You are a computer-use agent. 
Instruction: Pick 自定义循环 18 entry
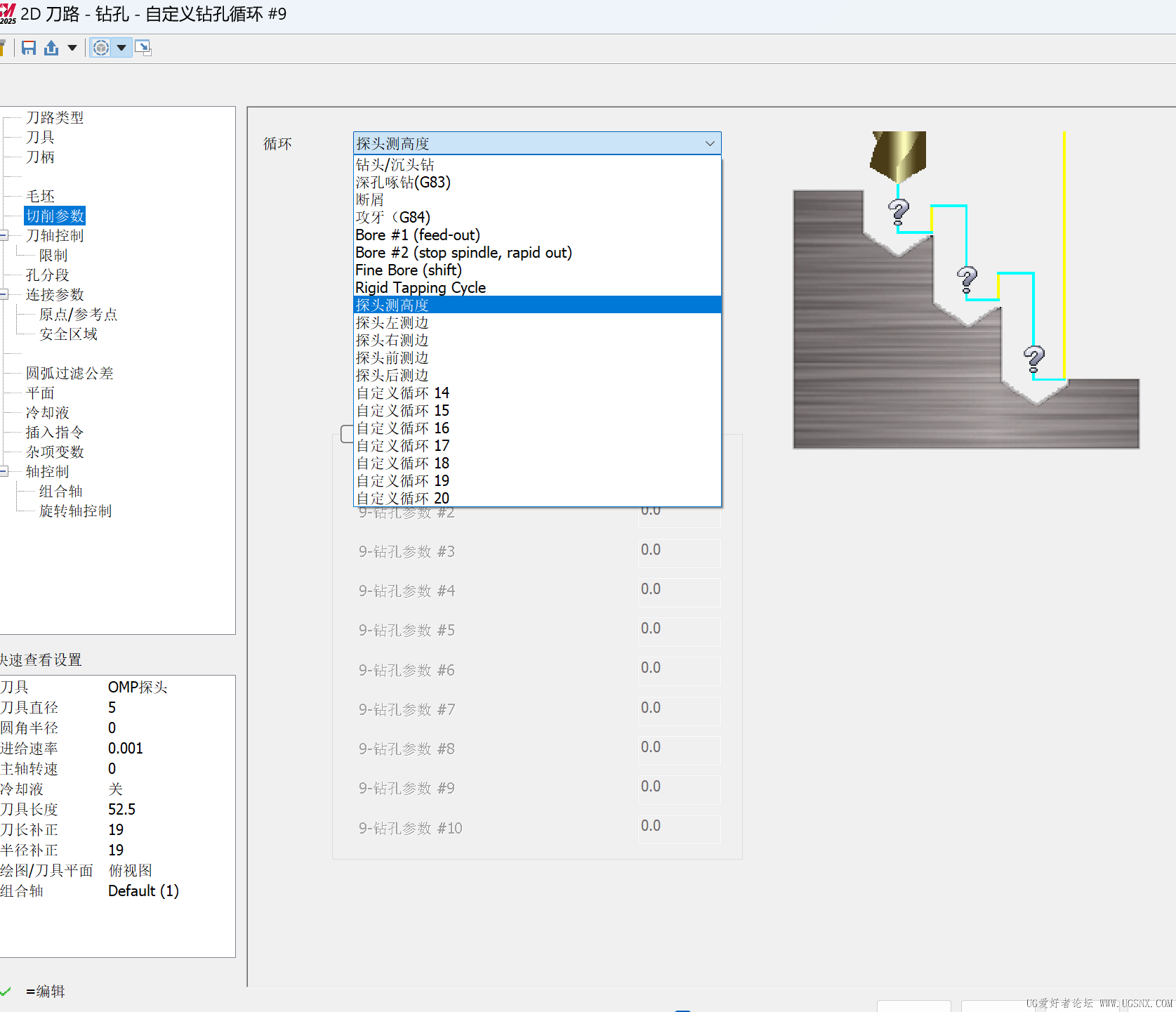pyautogui.click(x=537, y=464)
